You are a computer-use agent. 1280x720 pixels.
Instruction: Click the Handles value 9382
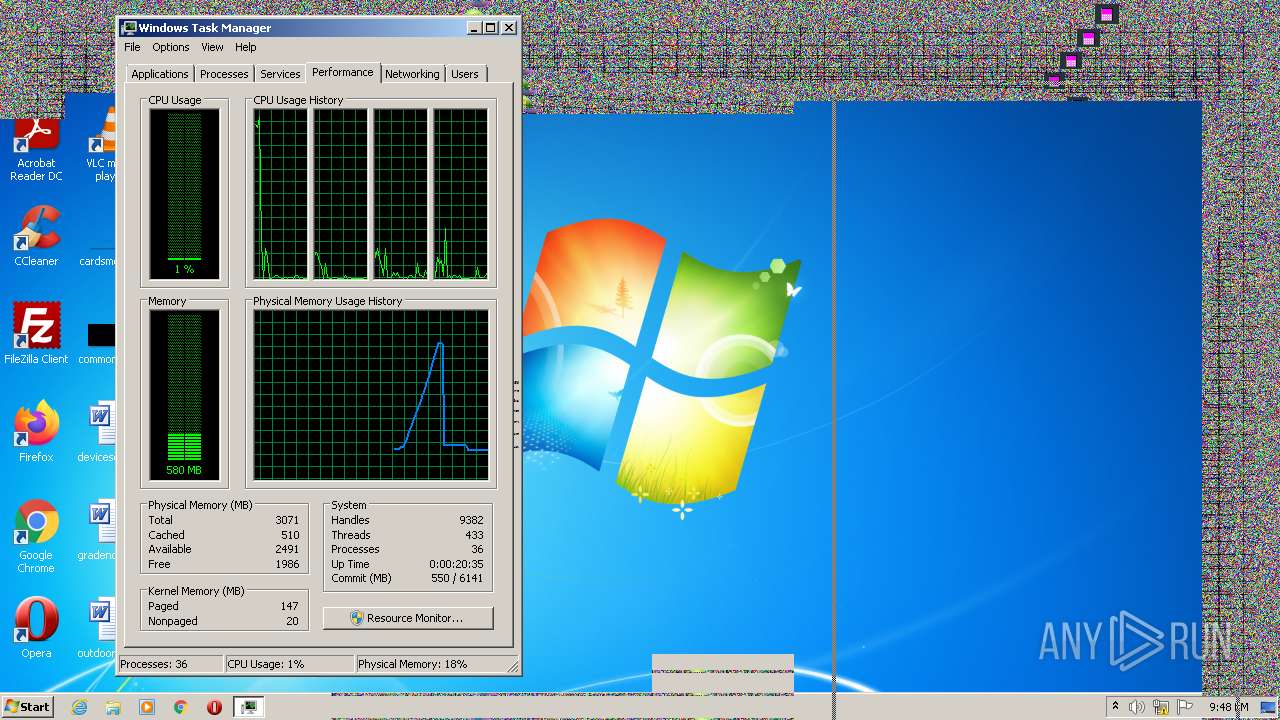point(471,520)
